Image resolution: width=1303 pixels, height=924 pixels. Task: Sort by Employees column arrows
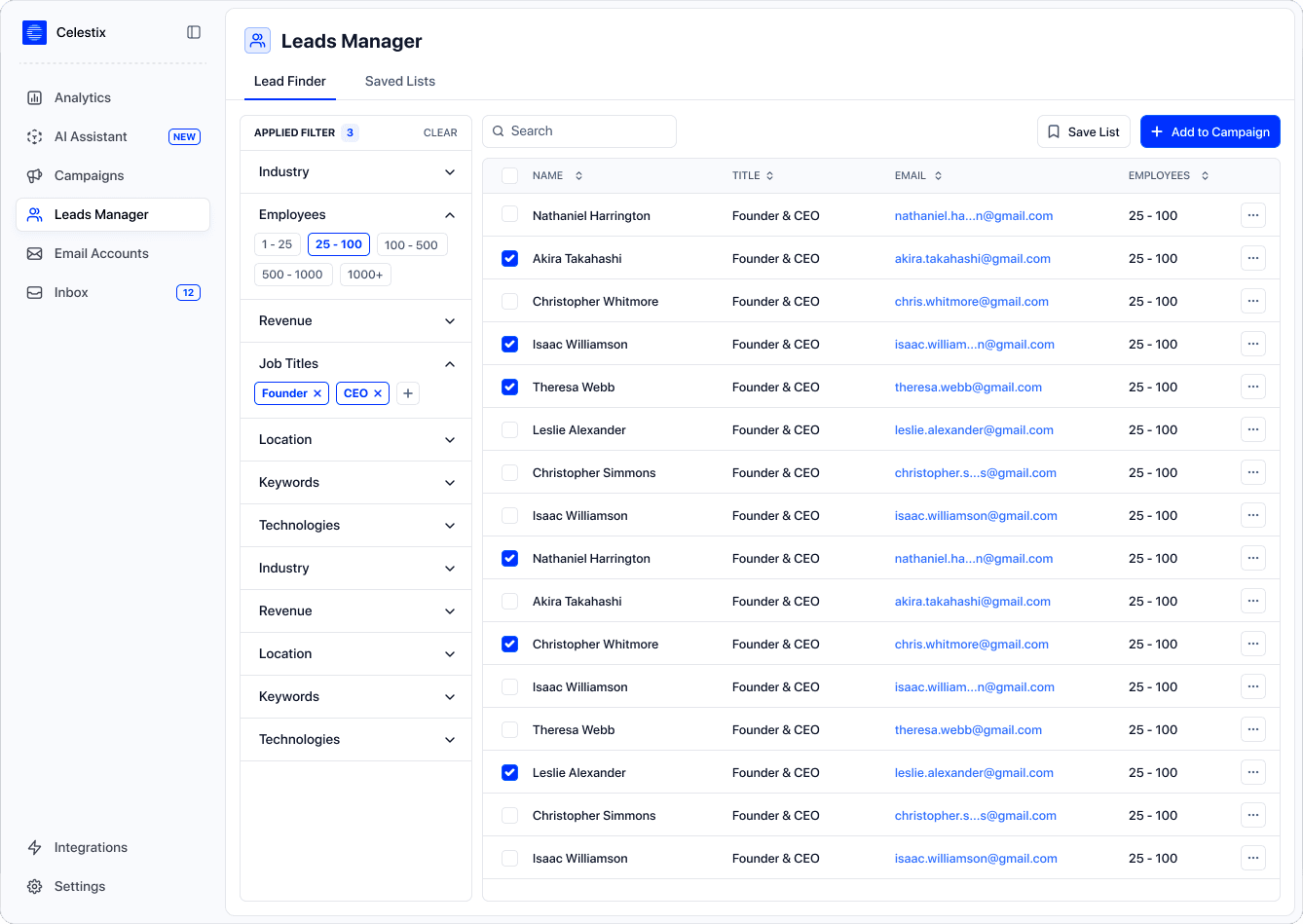[1205, 175]
